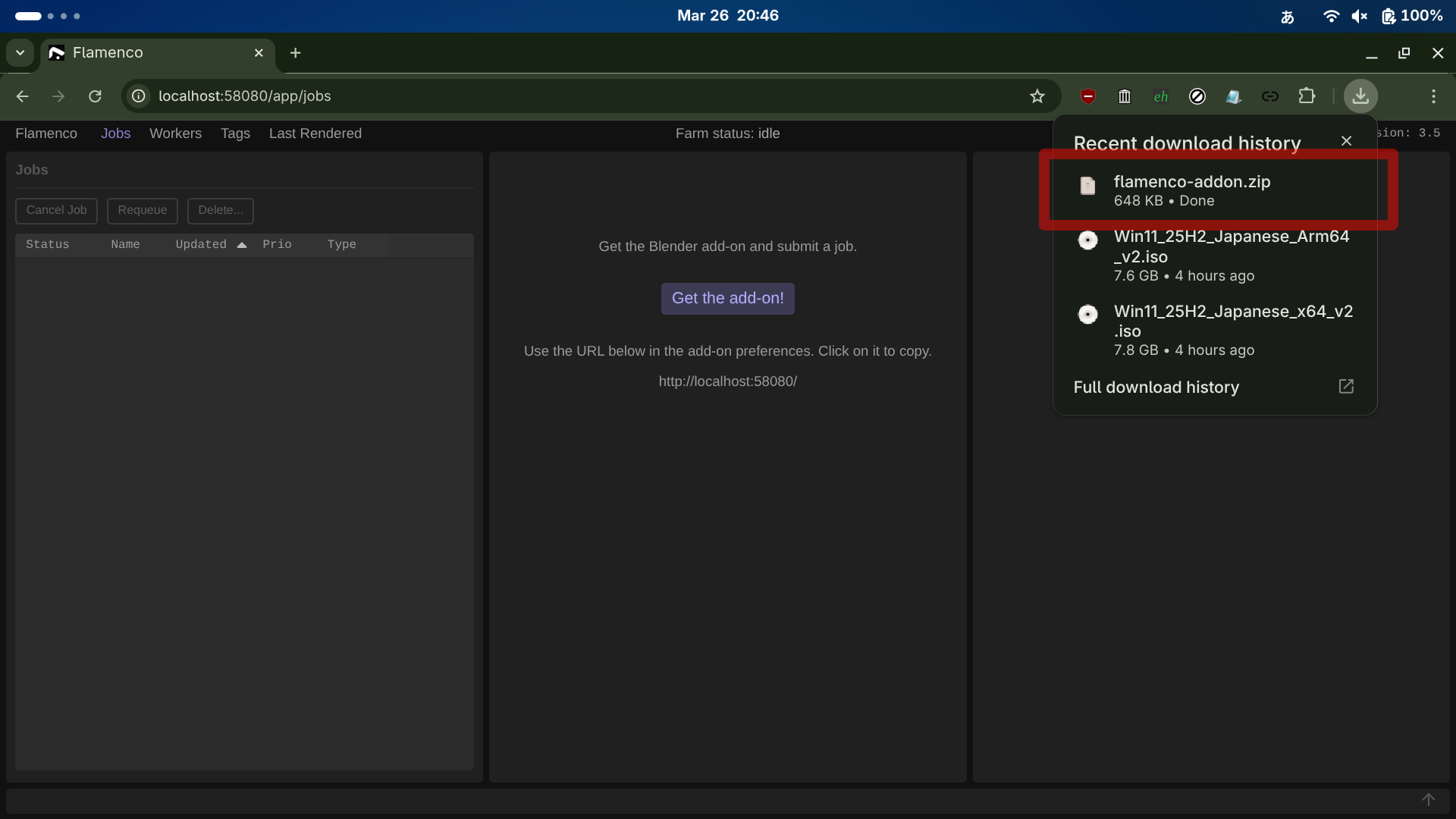
Task: Click the battery 100% indicator
Action: pos(1412,16)
